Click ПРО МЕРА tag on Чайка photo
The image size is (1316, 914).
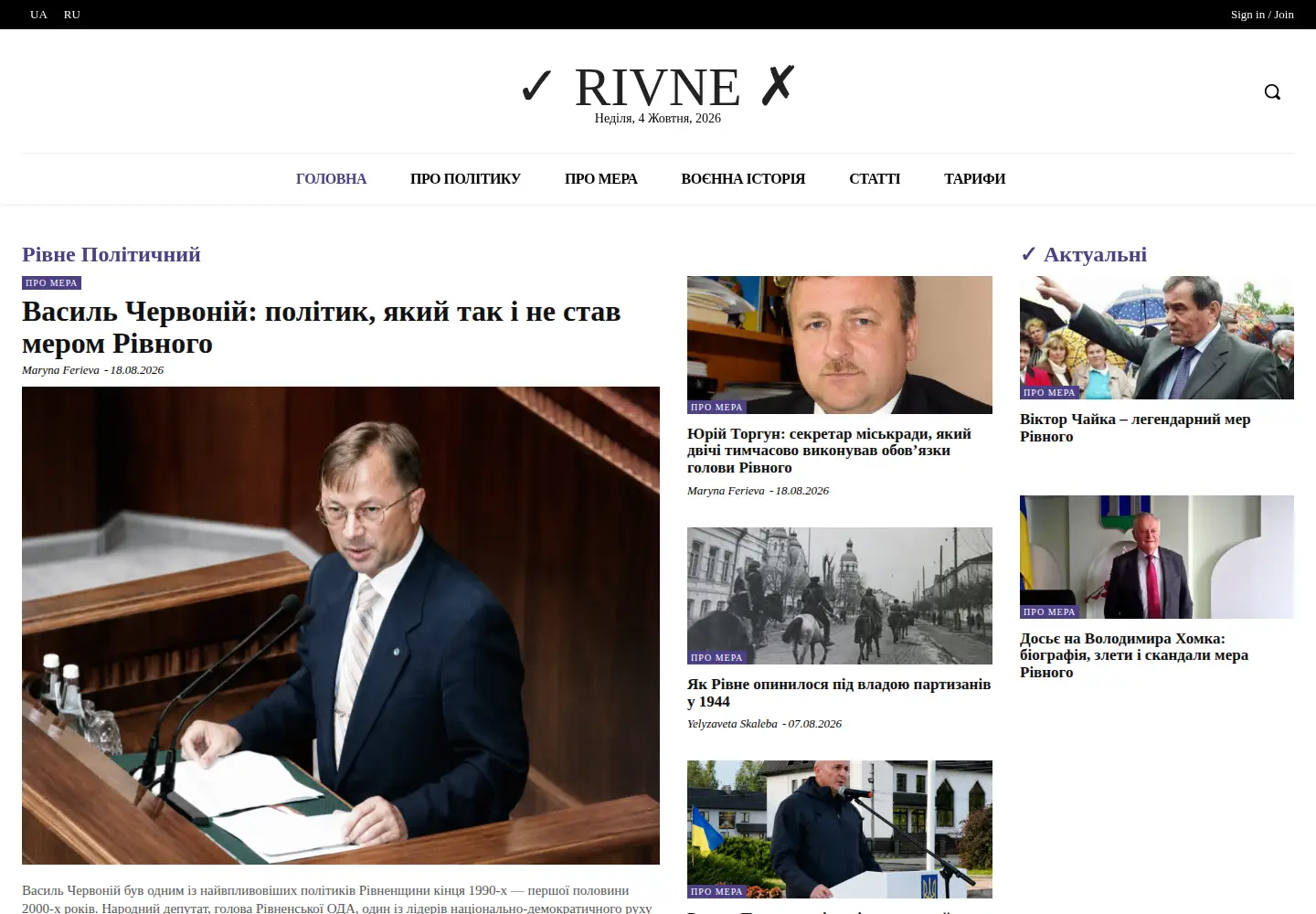pos(1050,393)
